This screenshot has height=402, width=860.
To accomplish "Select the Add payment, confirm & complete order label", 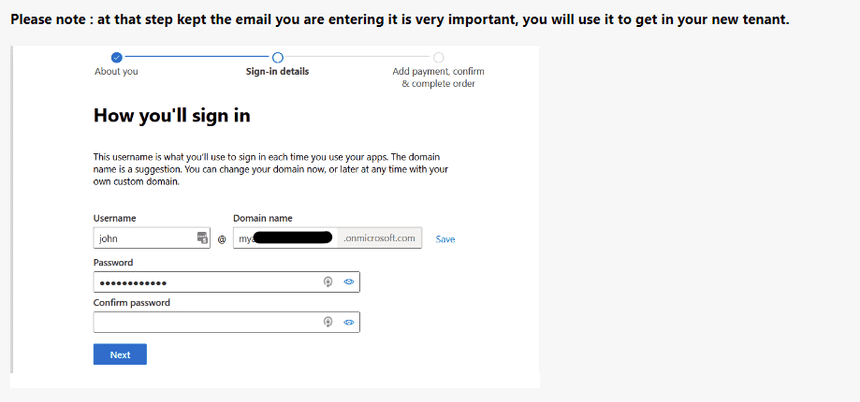I will pos(438,77).
